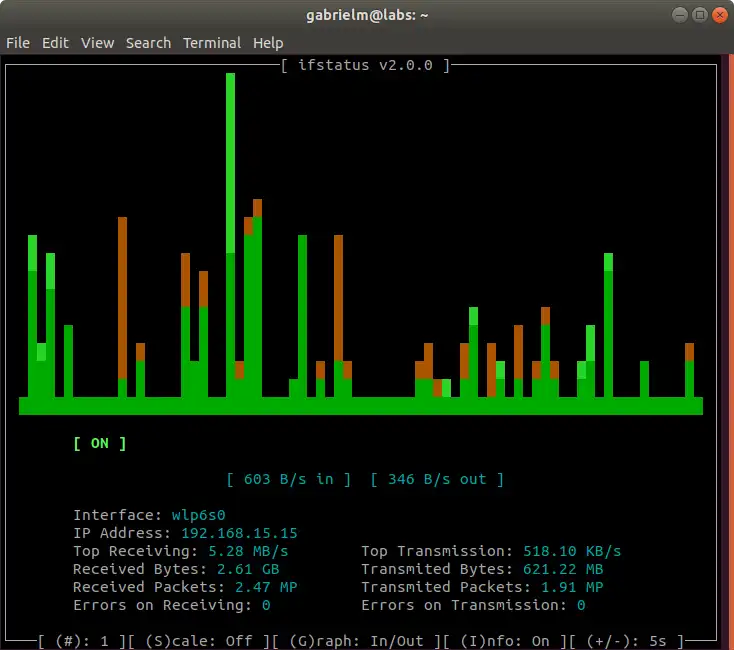Minimize the terminal window
The image size is (734, 650).
(680, 15)
